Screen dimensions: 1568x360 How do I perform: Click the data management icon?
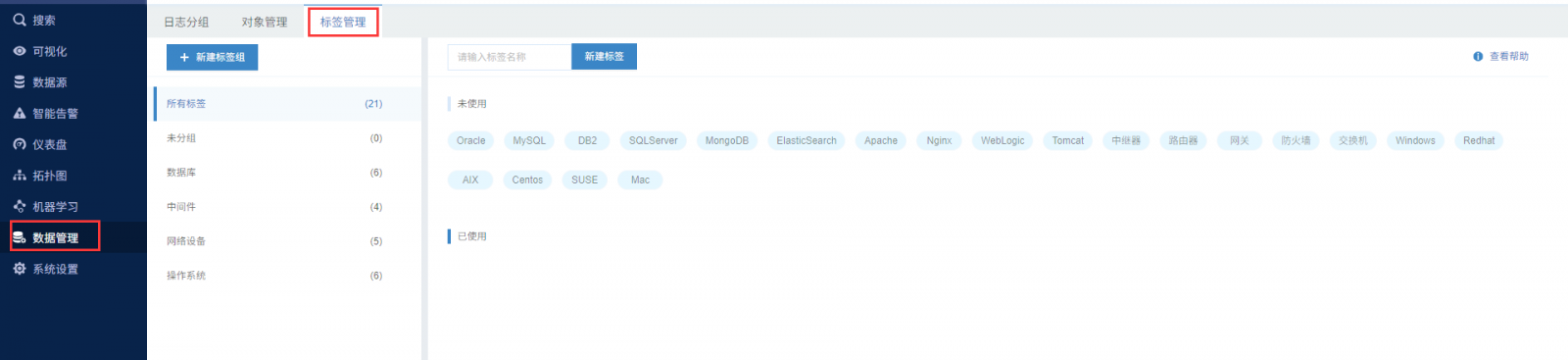point(20,237)
